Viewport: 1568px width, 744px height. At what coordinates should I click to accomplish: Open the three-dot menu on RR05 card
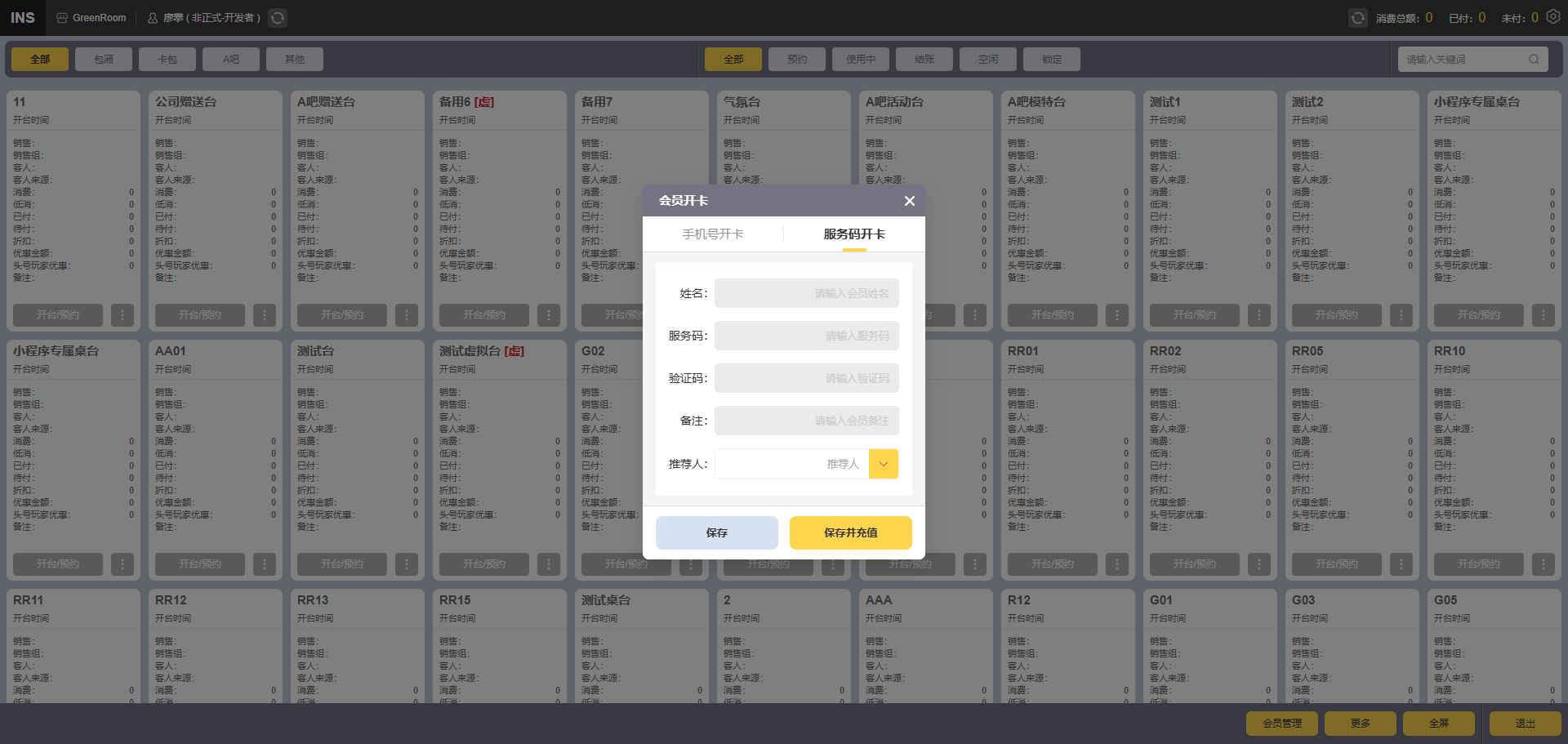point(1401,564)
